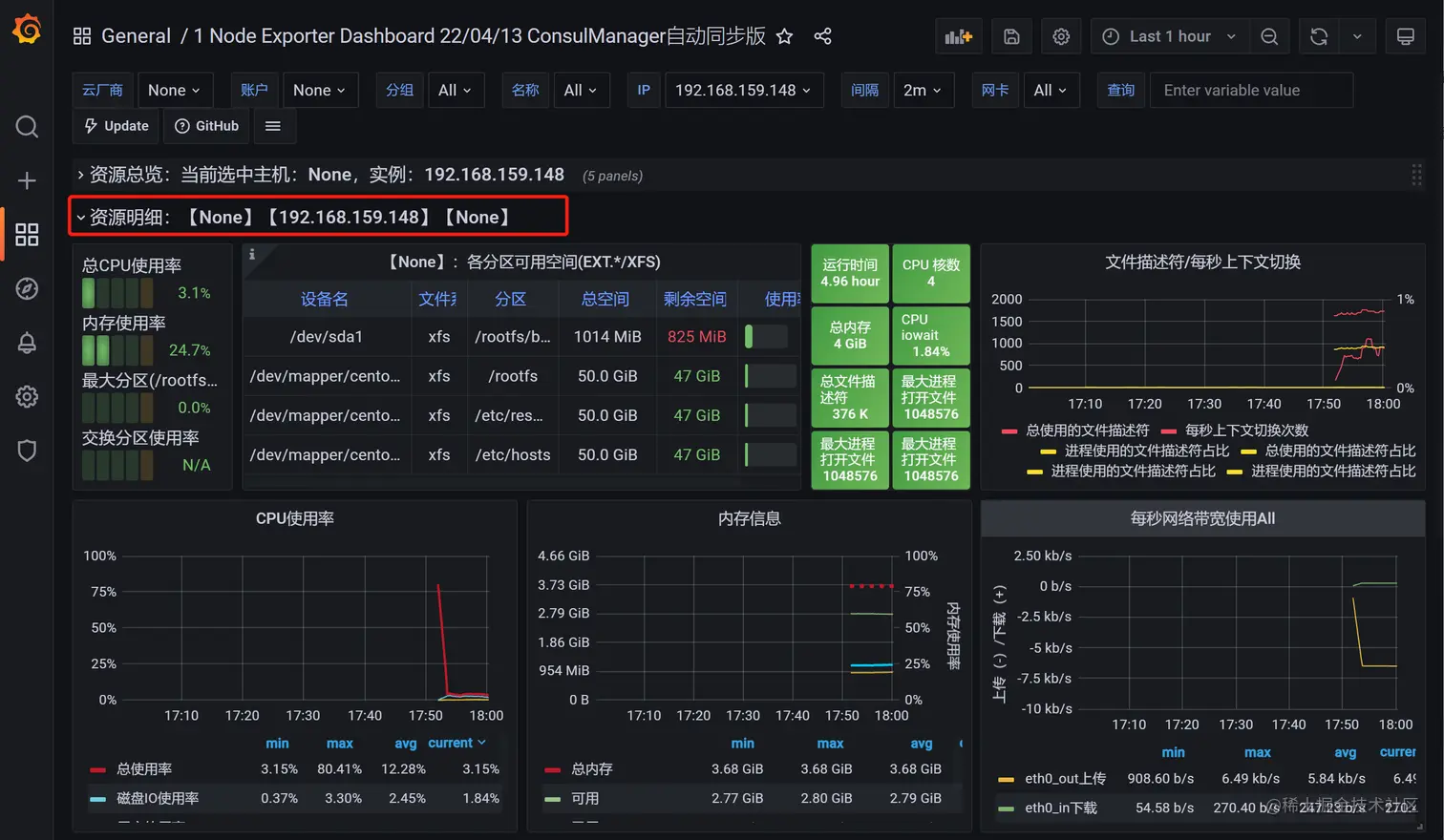Click the Add panel toolbar icon
The image size is (1444, 840).
[958, 36]
